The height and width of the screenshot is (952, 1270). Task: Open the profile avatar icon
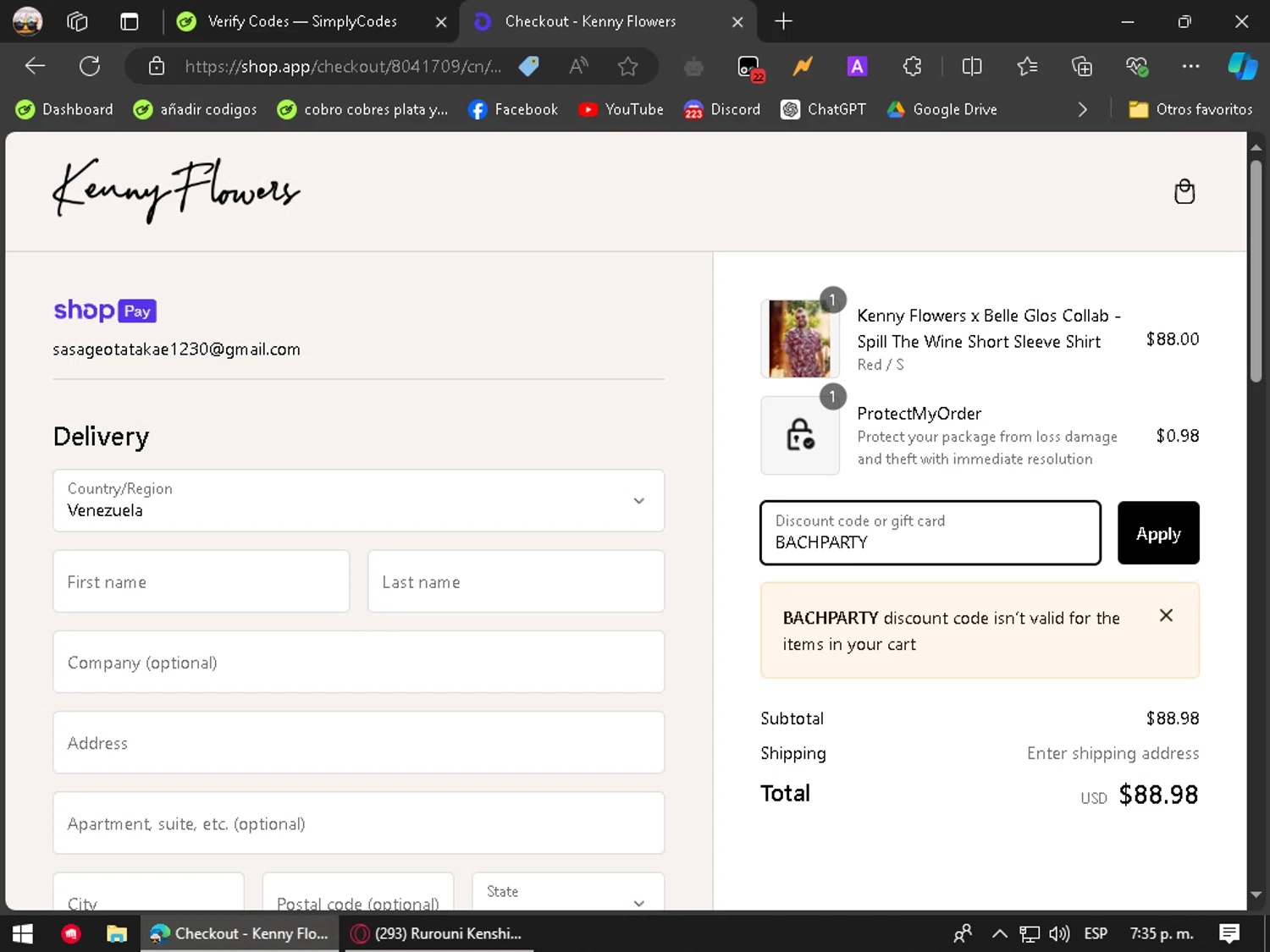(27, 21)
